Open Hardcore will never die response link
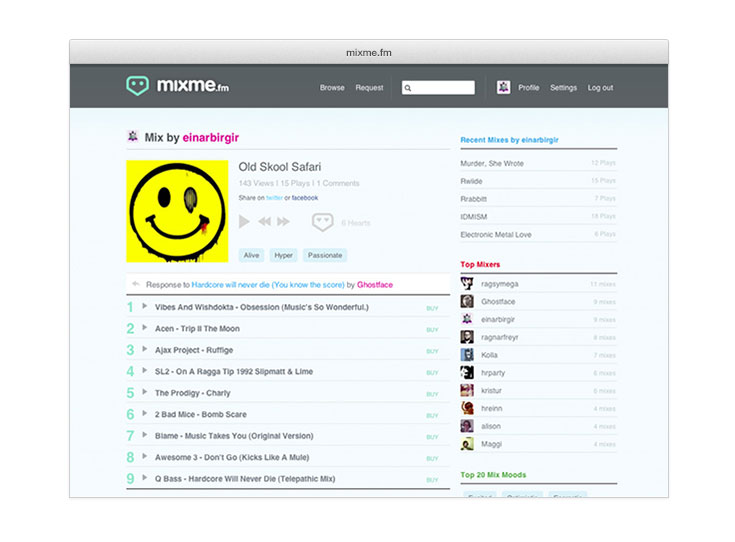 268,285
